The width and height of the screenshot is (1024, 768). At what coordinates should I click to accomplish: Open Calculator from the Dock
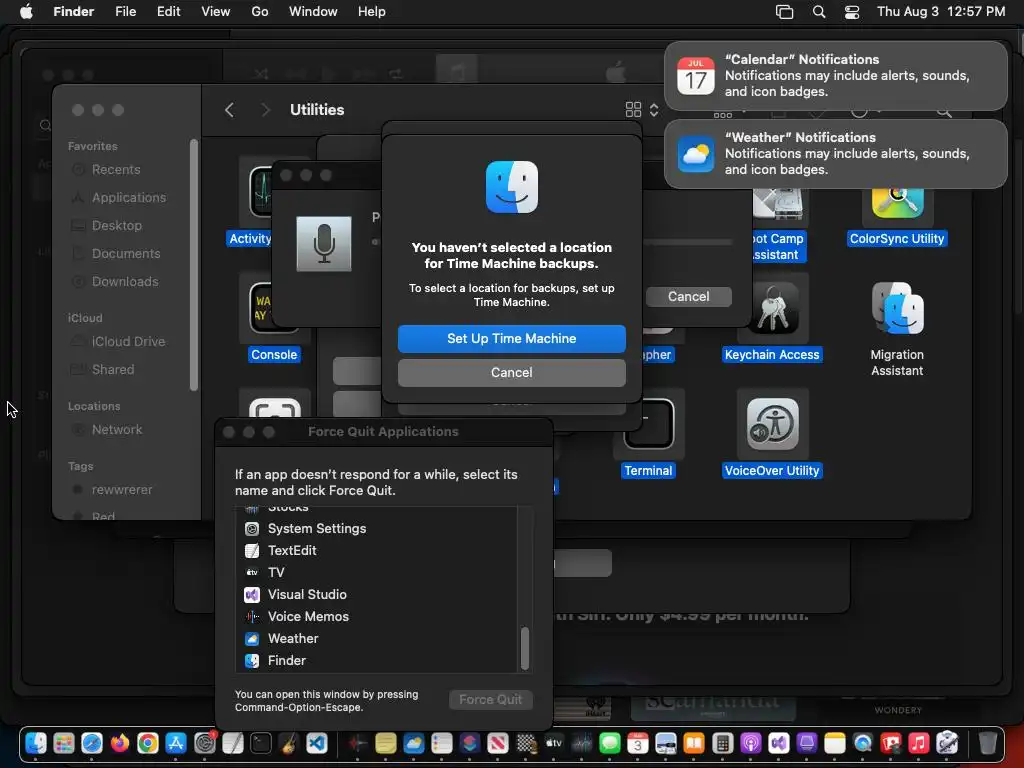[x=722, y=743]
